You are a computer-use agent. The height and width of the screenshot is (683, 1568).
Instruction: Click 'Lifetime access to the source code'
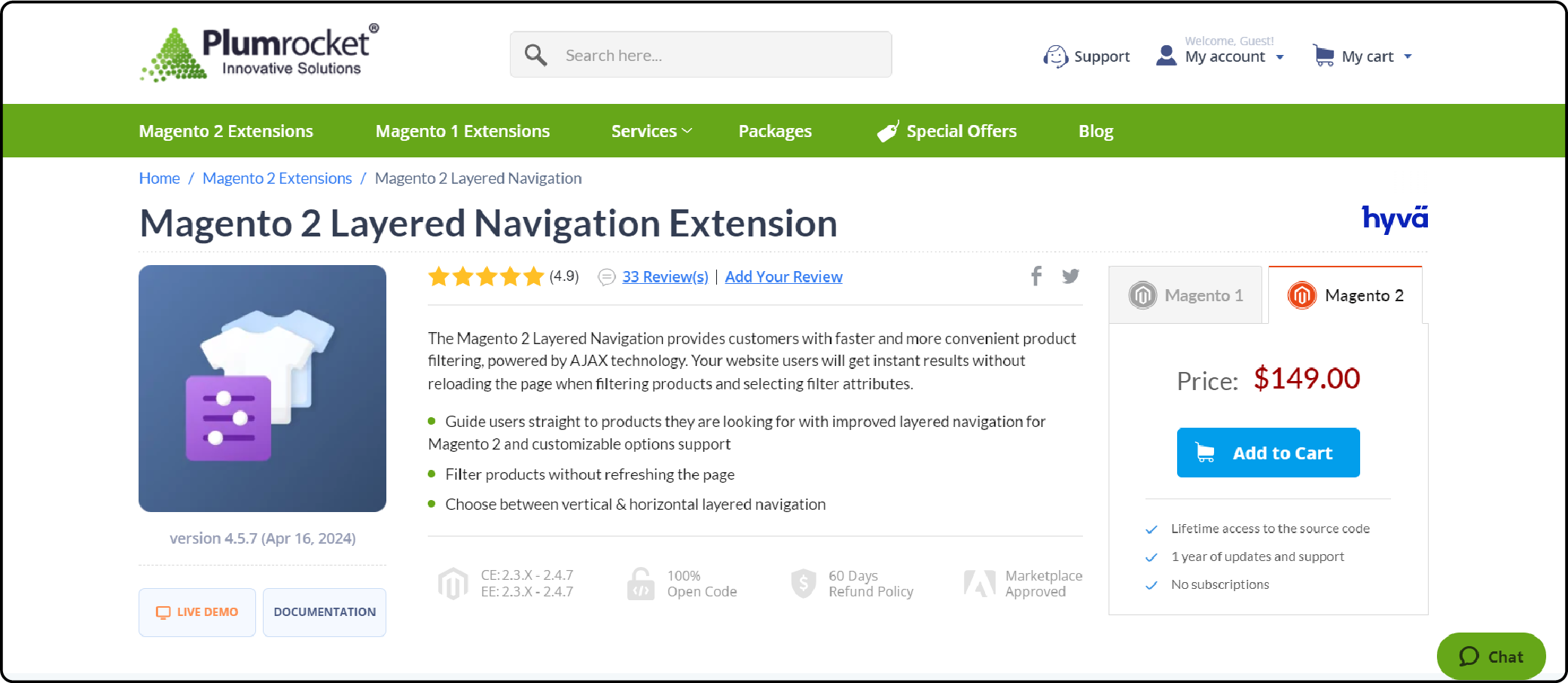coord(1271,529)
